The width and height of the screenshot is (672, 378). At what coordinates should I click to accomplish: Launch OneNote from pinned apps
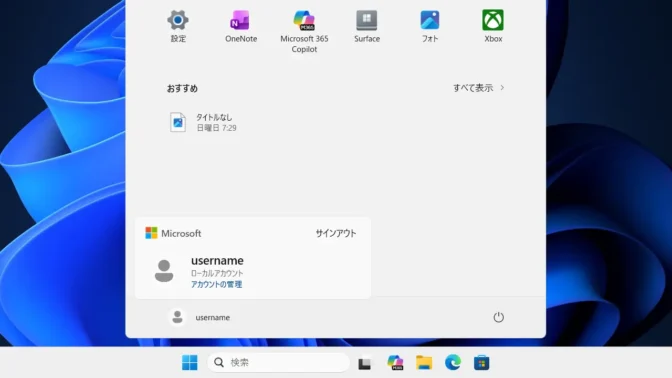pyautogui.click(x=241, y=26)
